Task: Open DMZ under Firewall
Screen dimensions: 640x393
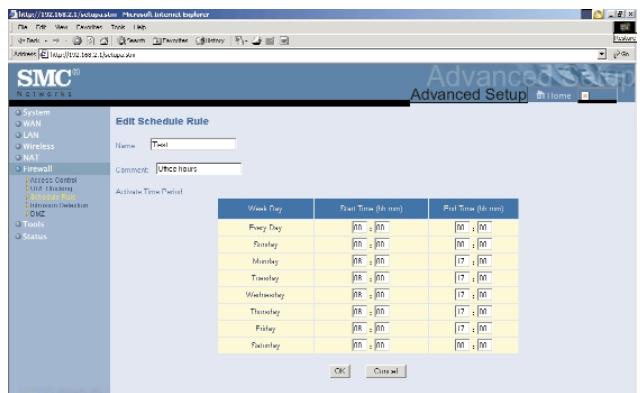Action: pyautogui.click(x=37, y=214)
